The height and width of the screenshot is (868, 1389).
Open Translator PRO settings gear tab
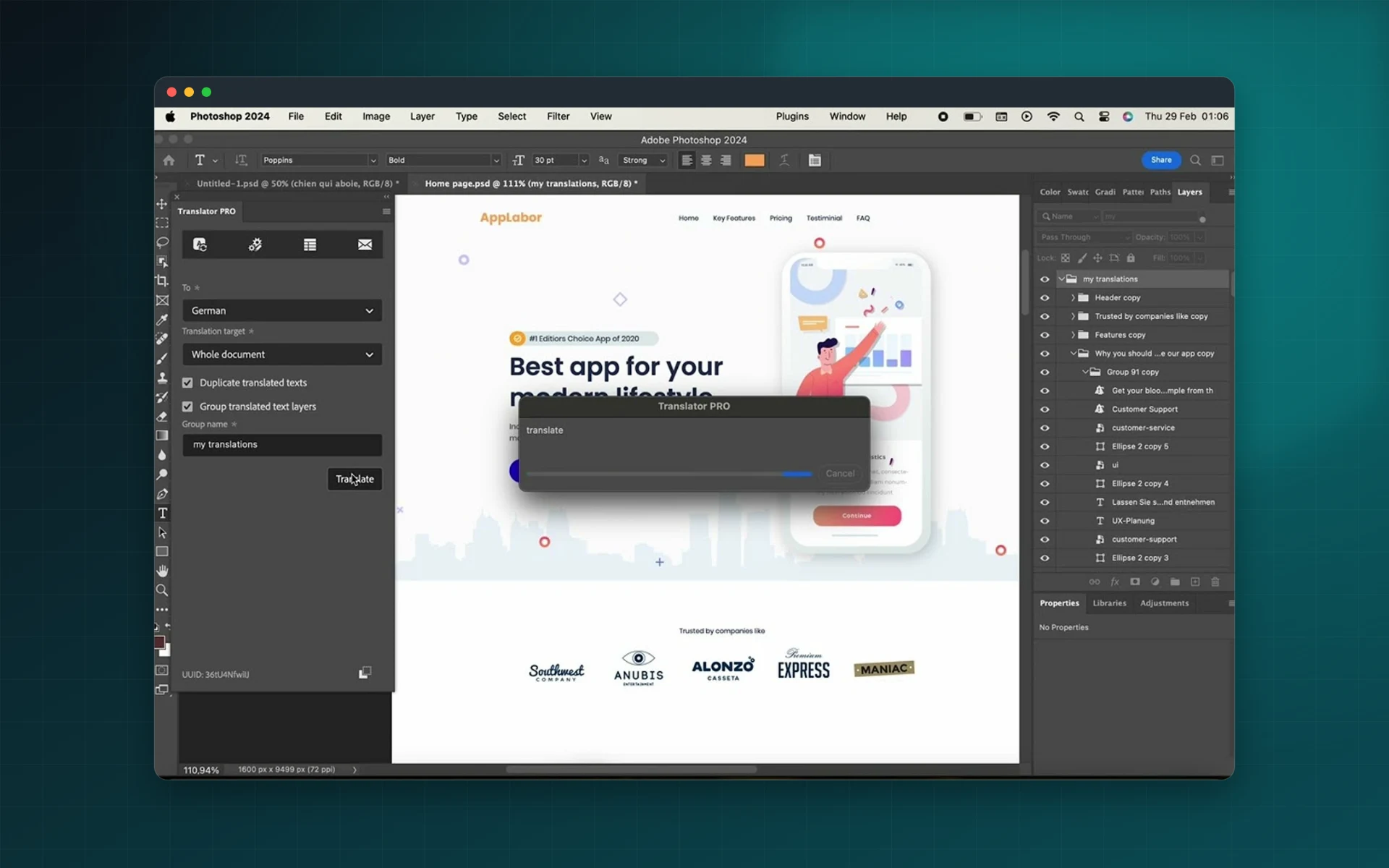[x=255, y=244]
